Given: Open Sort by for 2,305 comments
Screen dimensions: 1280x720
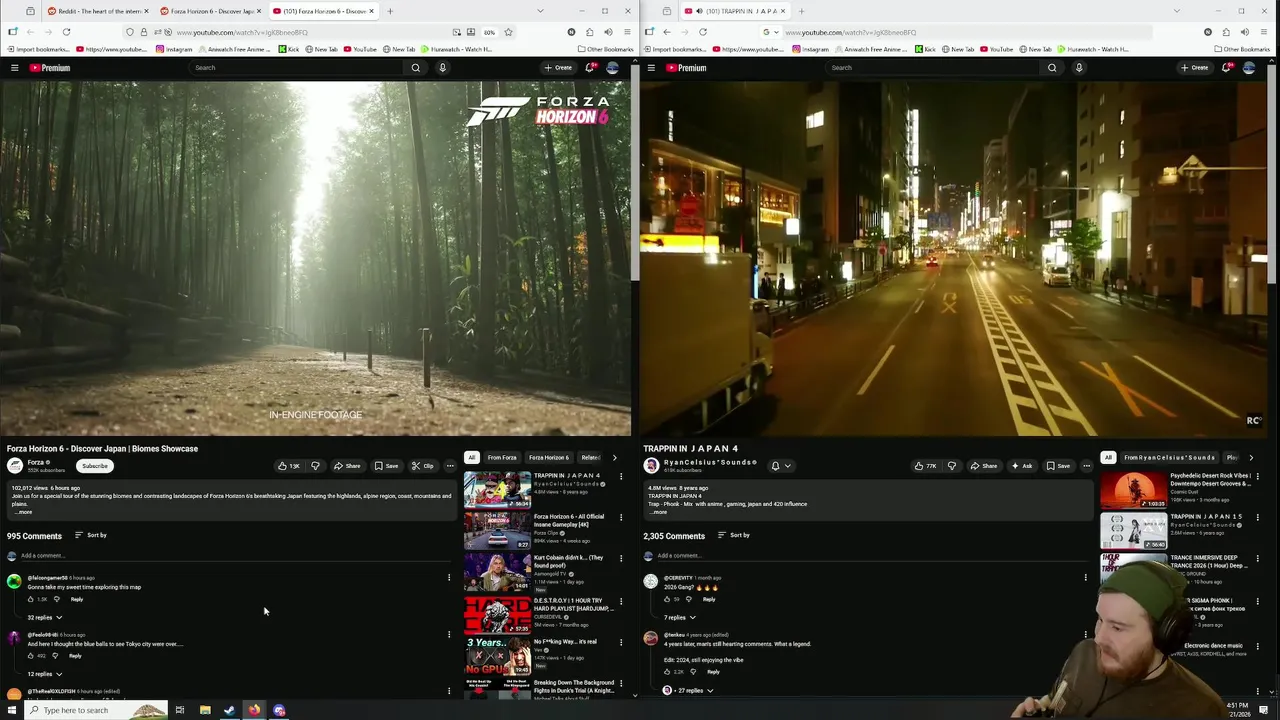Looking at the screenshot, I should pyautogui.click(x=733, y=535).
